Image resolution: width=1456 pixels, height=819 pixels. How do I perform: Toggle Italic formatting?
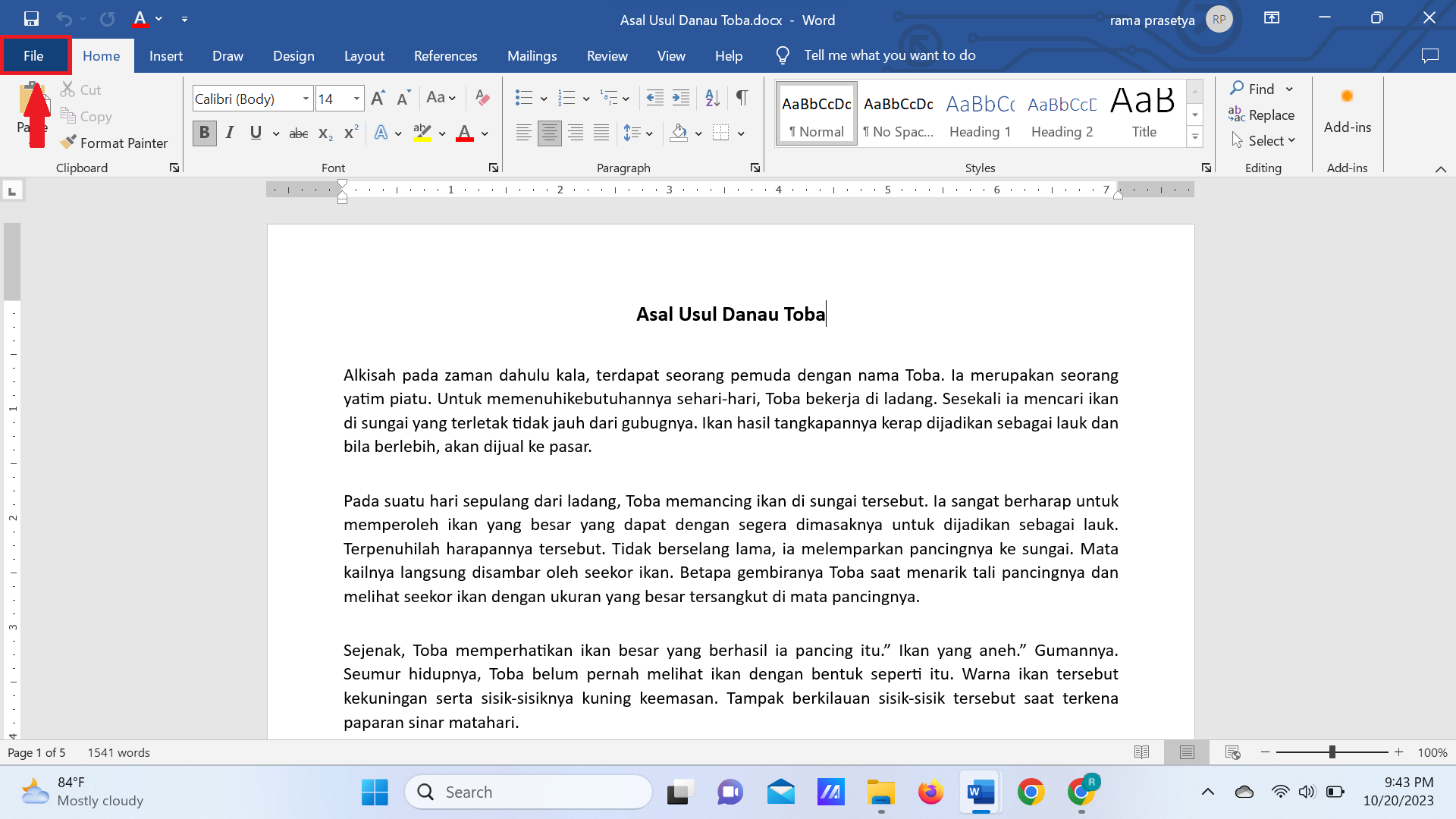pos(230,133)
